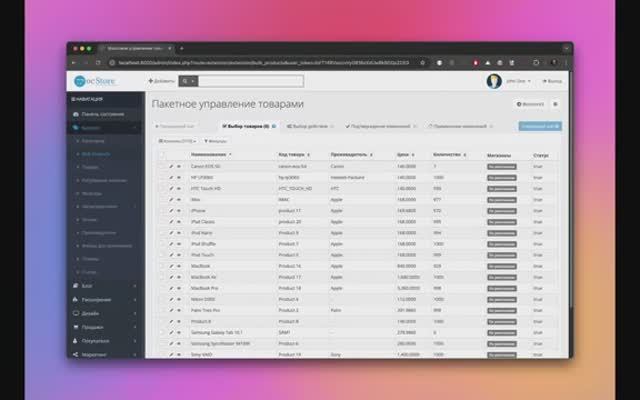
Task: Click pencil icon in MacBook Air row
Action: pos(171,277)
